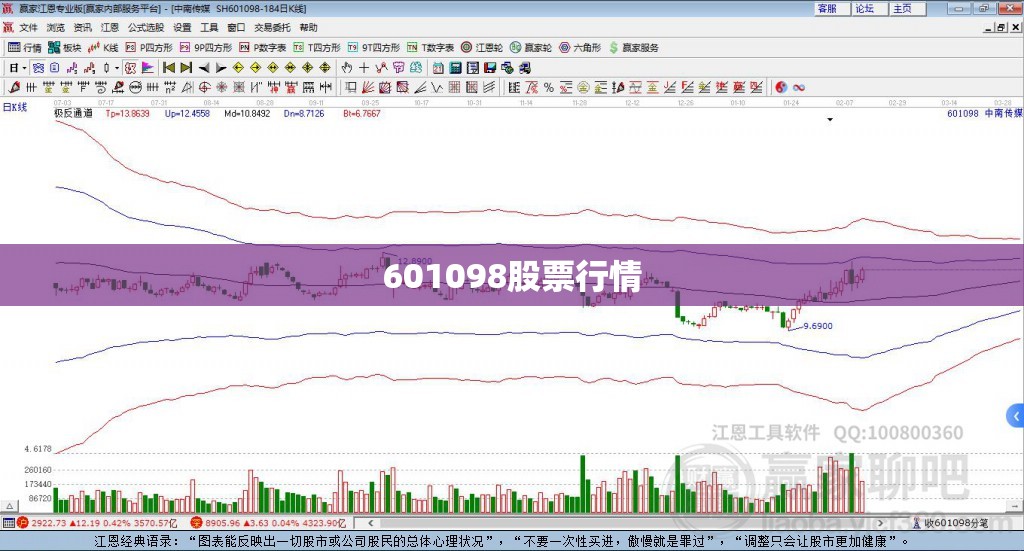Click the infinity symbol icon
1024x551 pixels.
coord(799,87)
